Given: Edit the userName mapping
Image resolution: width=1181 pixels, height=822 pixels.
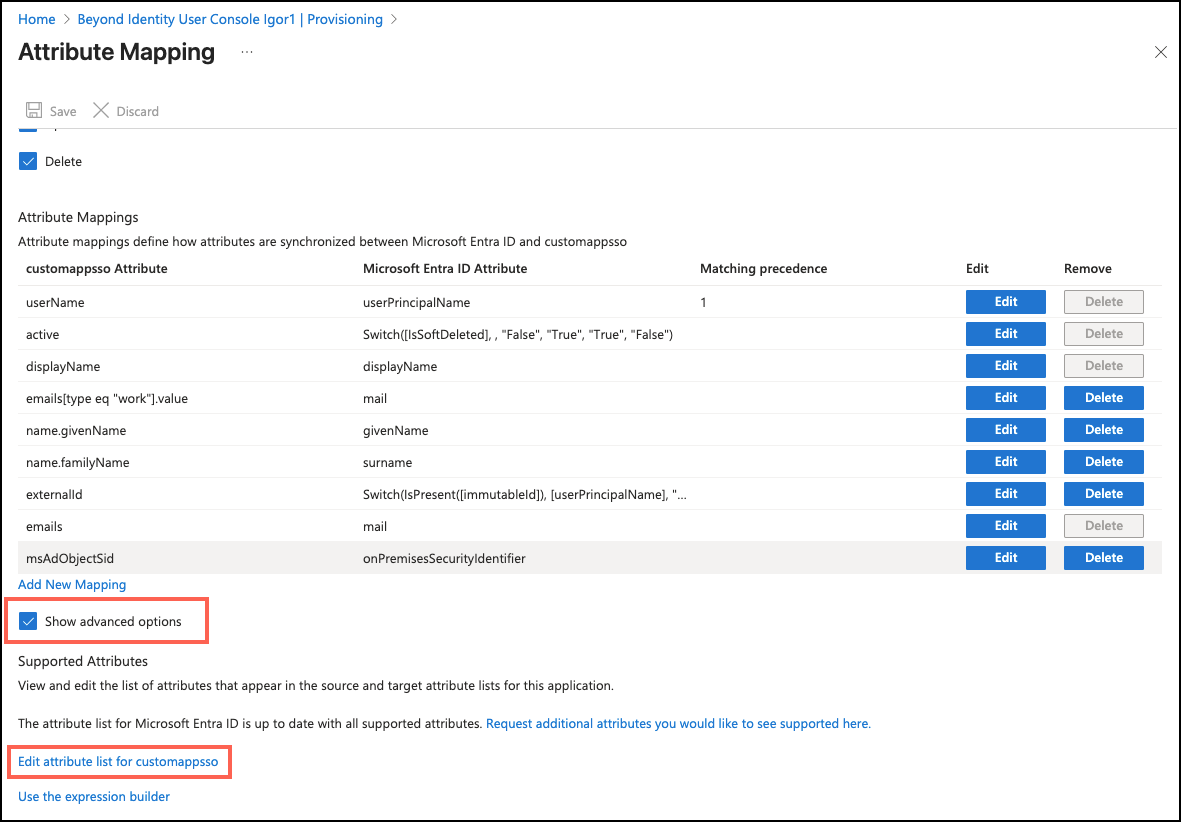Looking at the screenshot, I should tap(1005, 302).
